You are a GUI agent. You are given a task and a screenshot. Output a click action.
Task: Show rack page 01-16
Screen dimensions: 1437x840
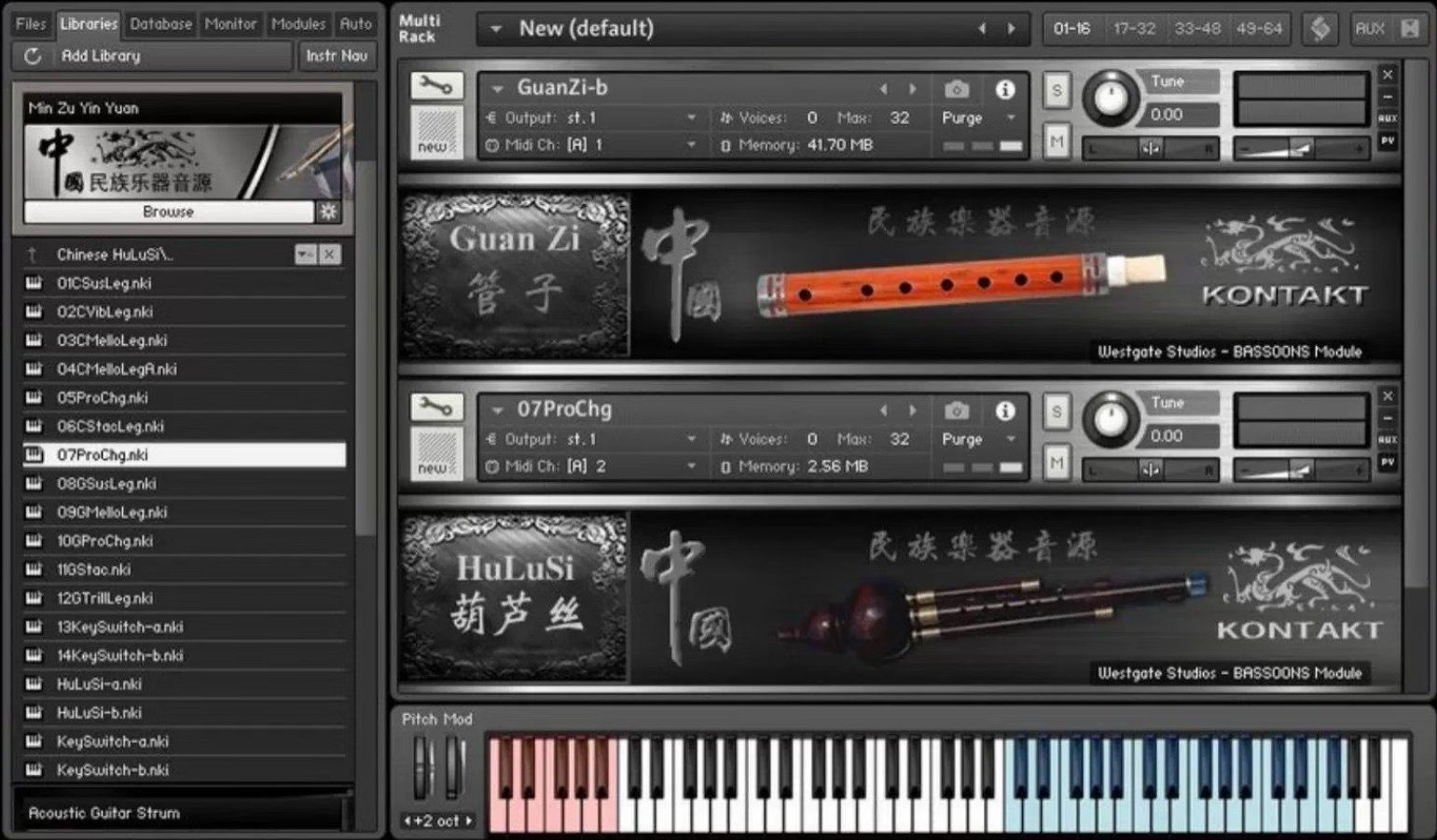pyautogui.click(x=1072, y=29)
